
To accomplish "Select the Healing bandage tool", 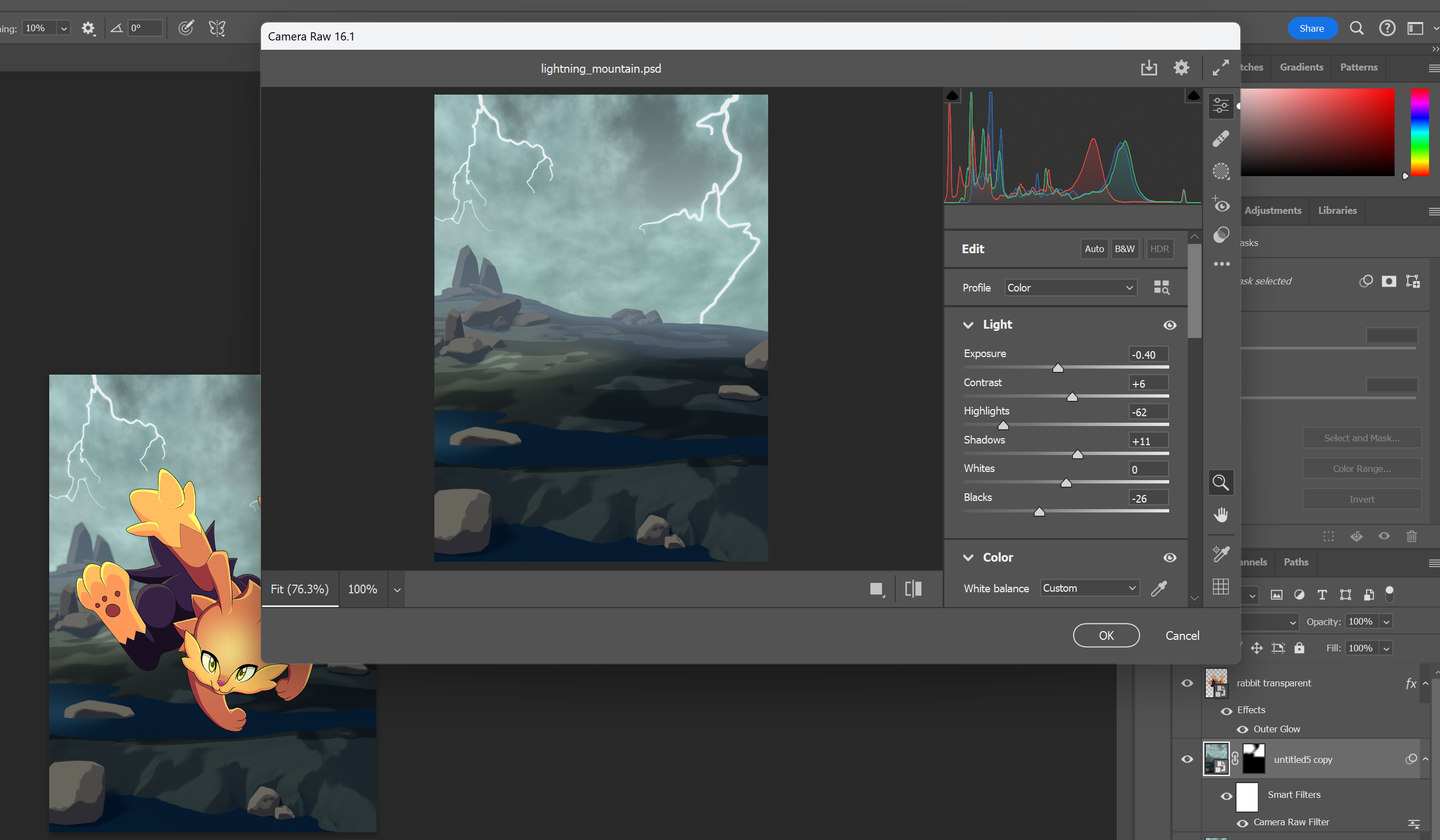I will point(1221,138).
